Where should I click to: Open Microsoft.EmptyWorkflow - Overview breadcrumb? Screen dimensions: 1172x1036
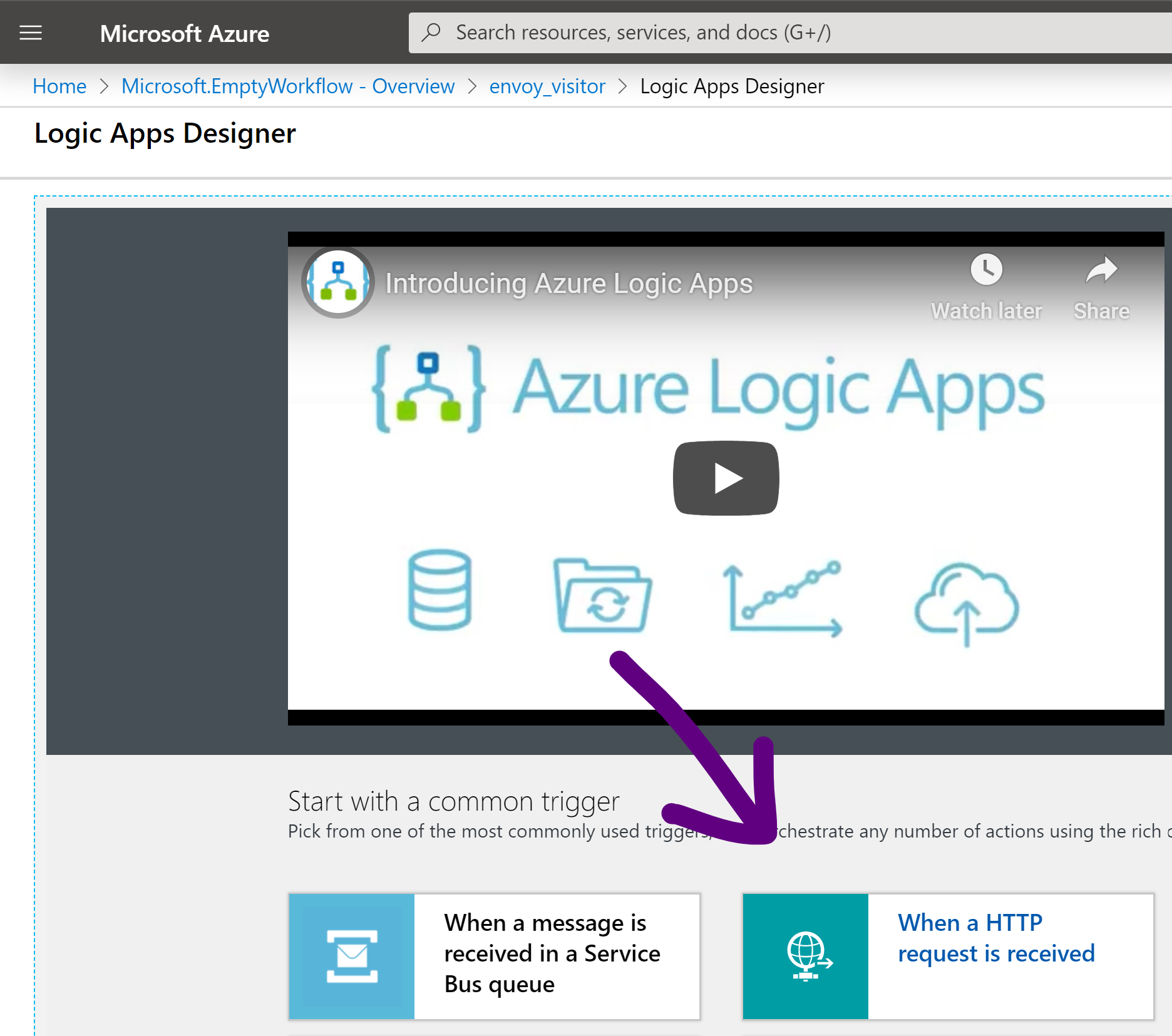pyautogui.click(x=288, y=86)
